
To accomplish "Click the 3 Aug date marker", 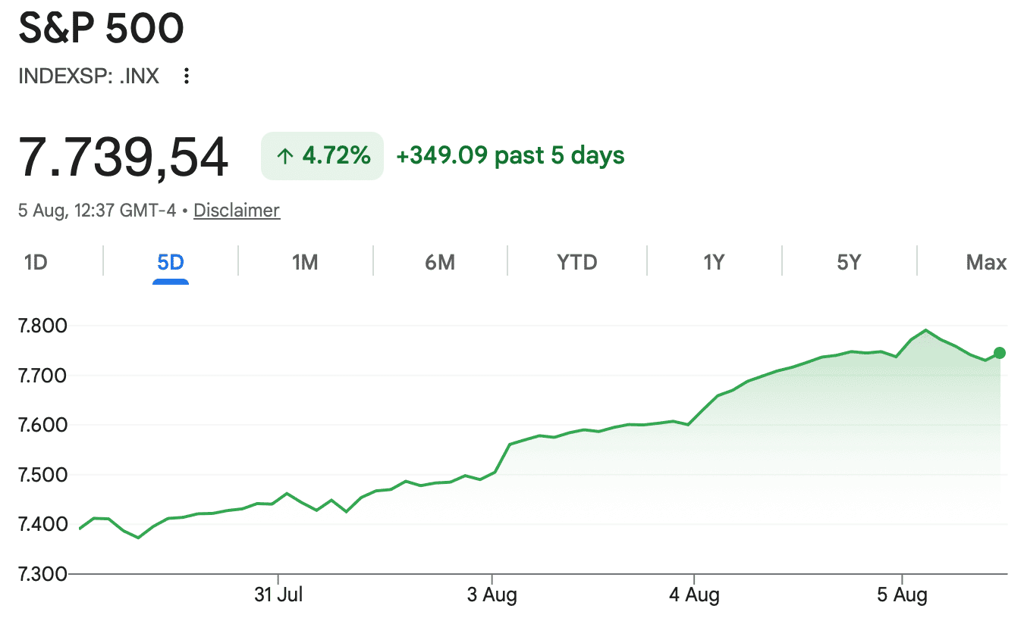I will 492,595.
